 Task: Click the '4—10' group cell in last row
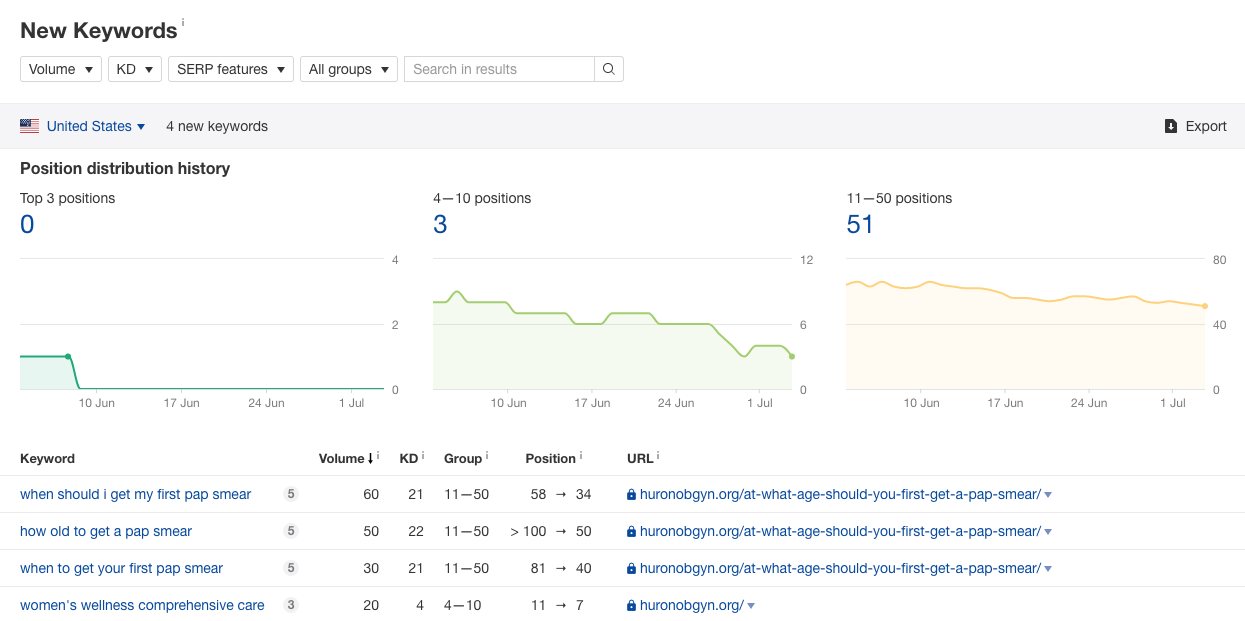[x=463, y=605]
